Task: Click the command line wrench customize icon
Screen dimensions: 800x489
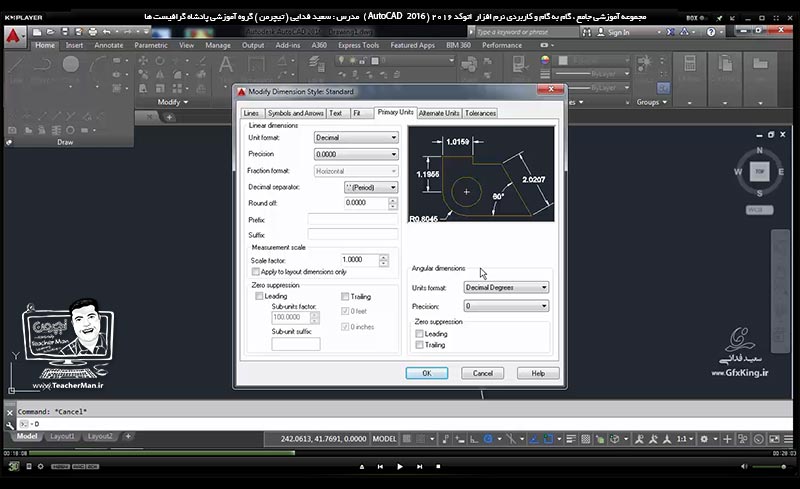Action: click(x=10, y=425)
